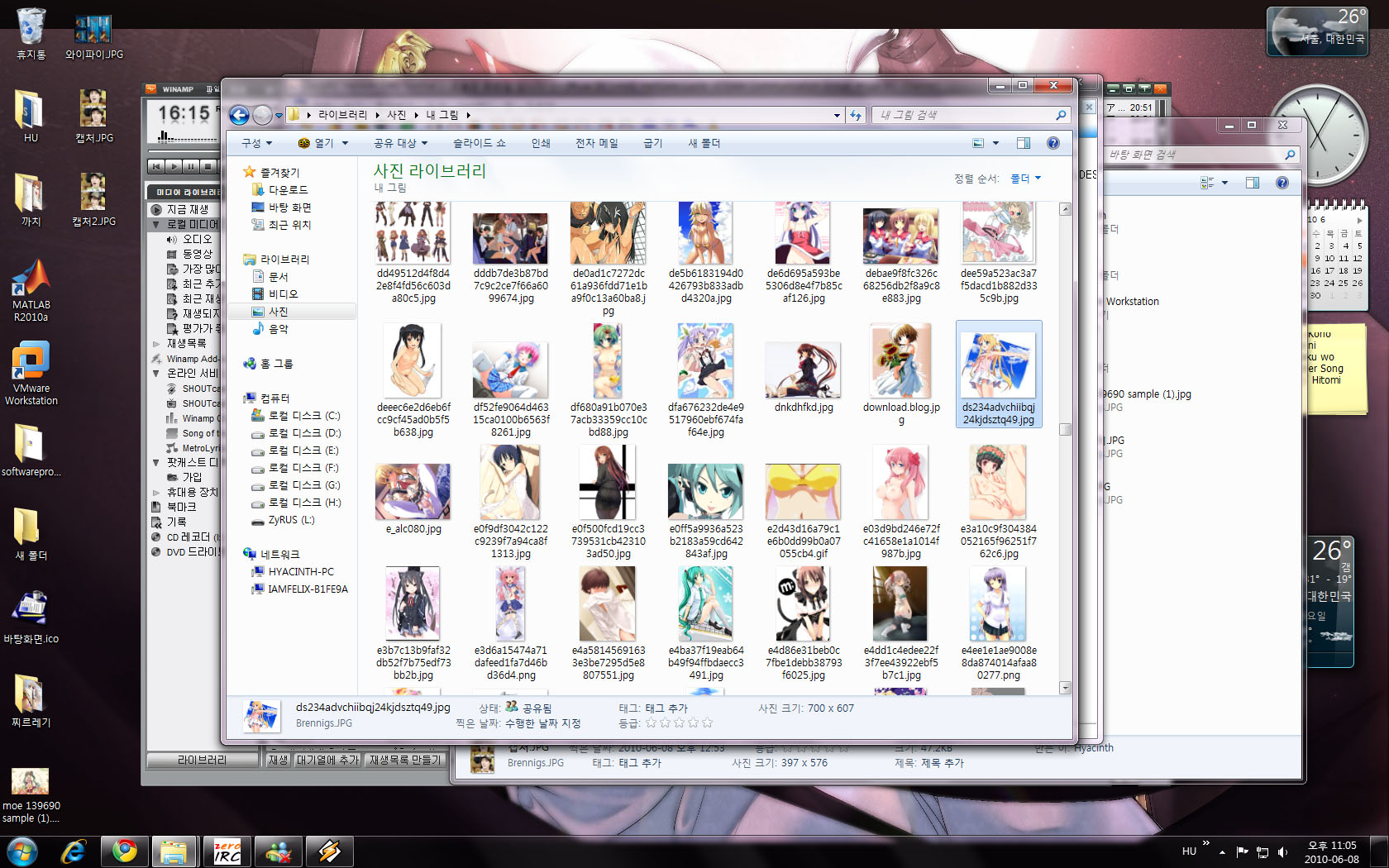
Task: Click the 열기 open button
Action: click(316, 143)
